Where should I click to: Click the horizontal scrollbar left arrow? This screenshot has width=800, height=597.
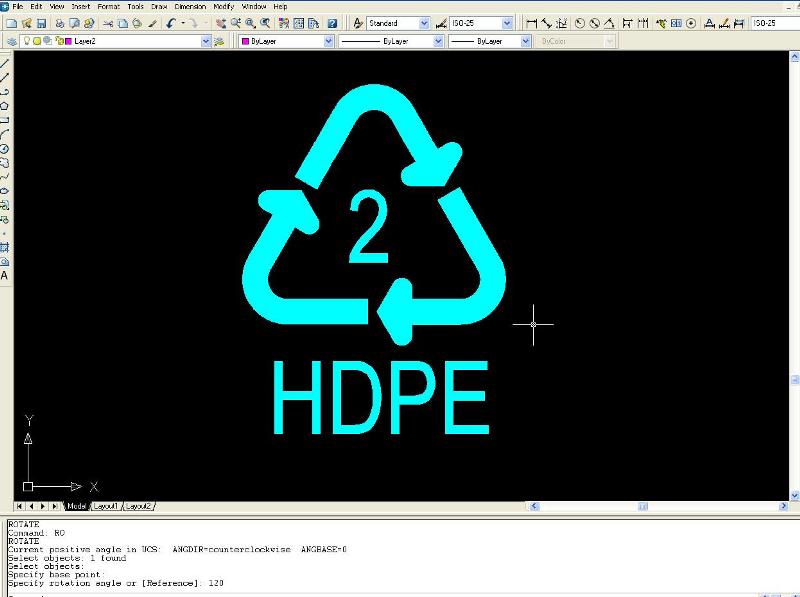[534, 506]
